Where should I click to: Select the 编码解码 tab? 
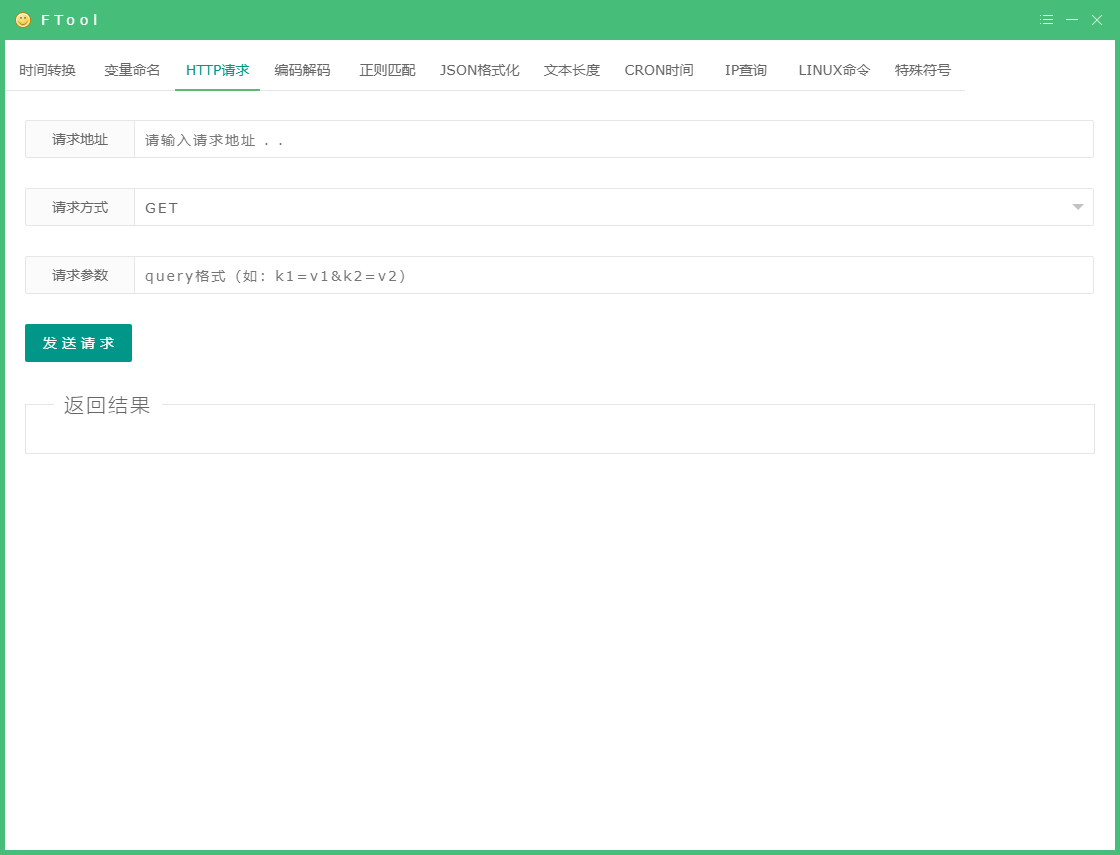303,70
